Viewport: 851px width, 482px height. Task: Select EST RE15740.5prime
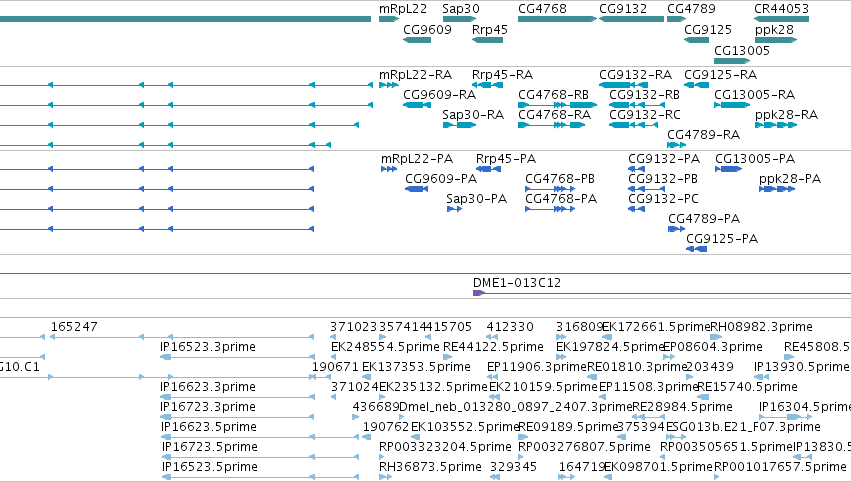pos(747,387)
